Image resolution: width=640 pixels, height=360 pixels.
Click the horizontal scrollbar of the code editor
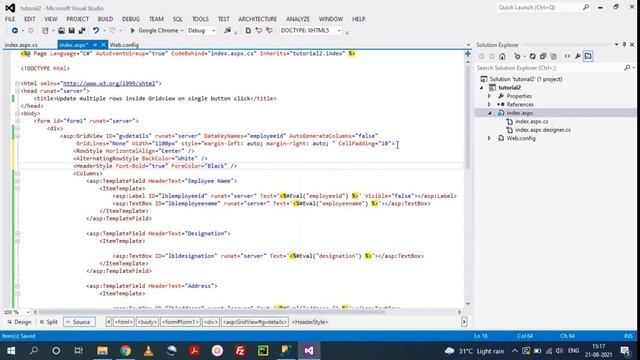click(x=210, y=312)
